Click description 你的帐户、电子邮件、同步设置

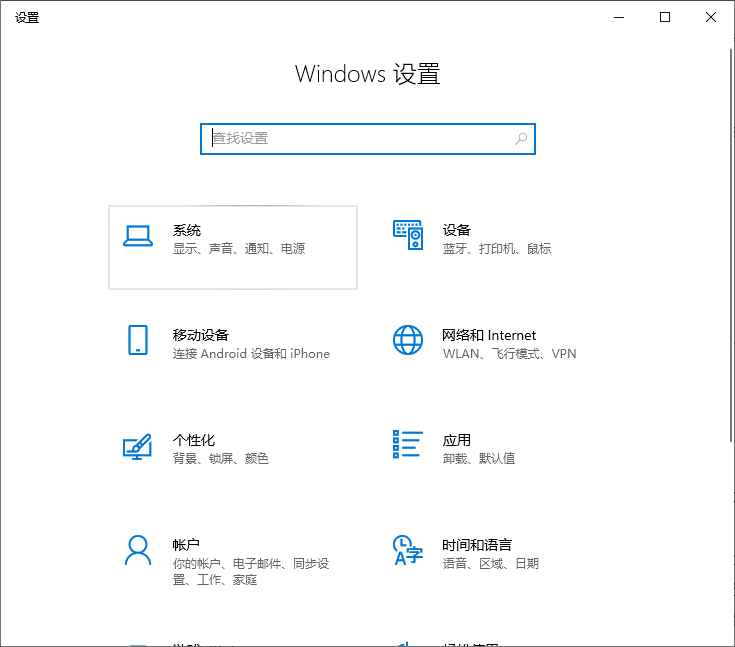[251, 572]
